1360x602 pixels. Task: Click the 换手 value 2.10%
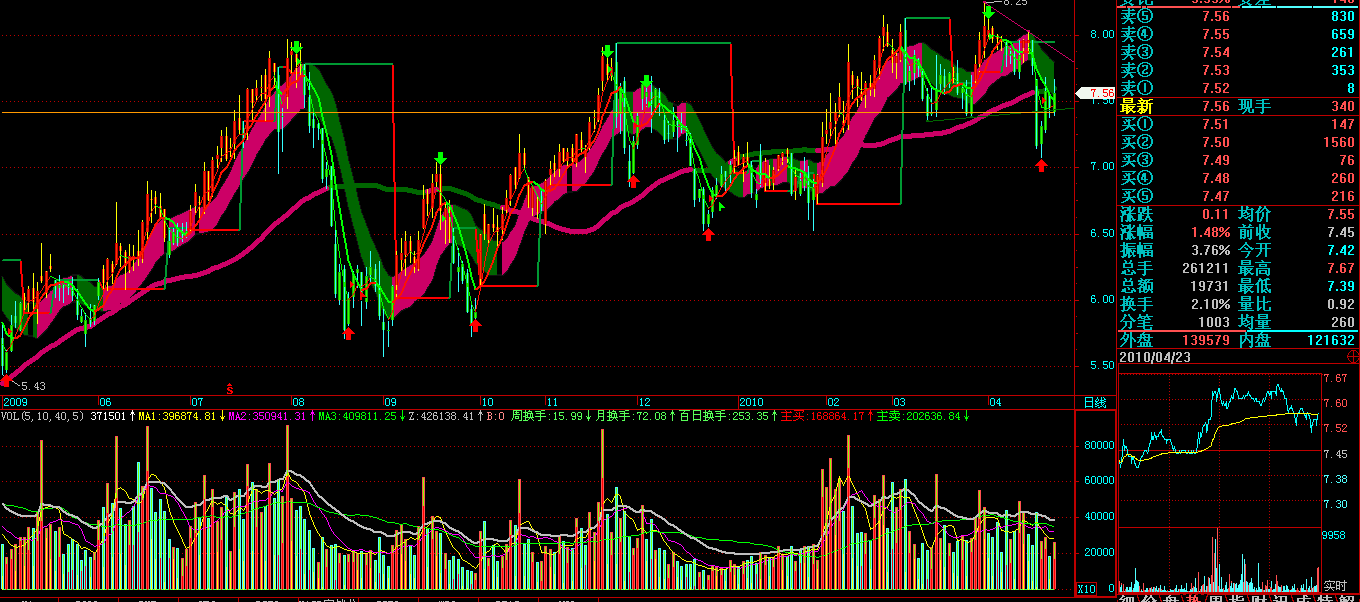(x=1211, y=304)
